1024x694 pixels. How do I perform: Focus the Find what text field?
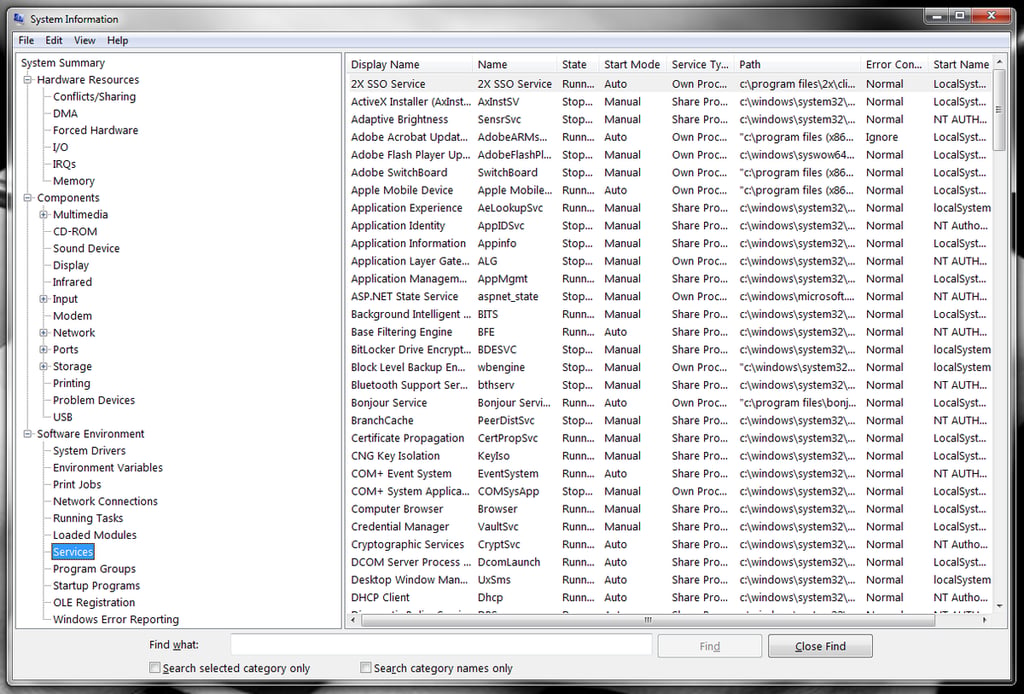(x=441, y=645)
